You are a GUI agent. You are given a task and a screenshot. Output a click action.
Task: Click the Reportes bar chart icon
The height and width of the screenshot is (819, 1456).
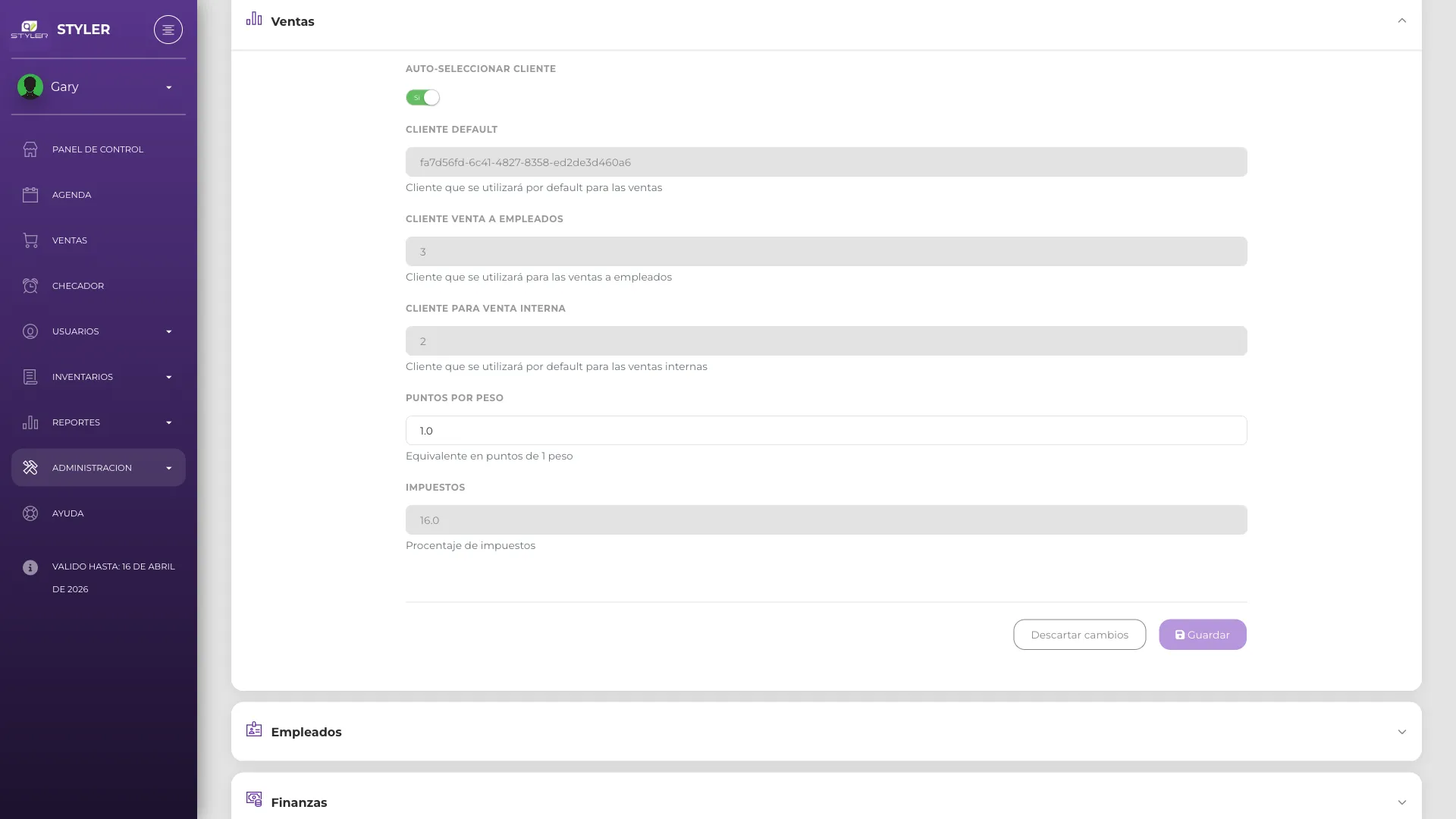[30, 422]
